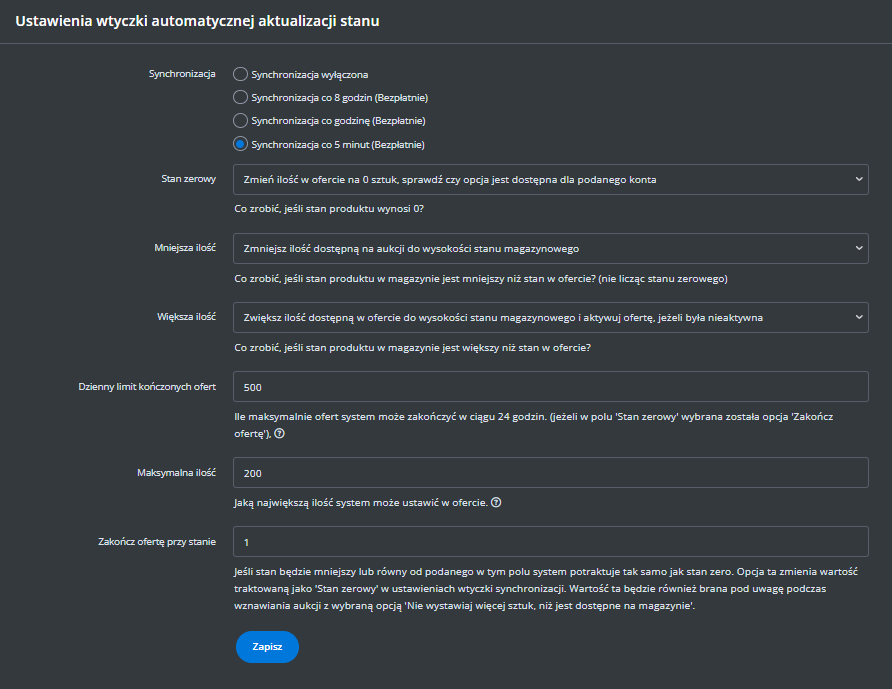The width and height of the screenshot is (892, 689).
Task: Click the 'Zakończ ofertę przy stanie' label
Action: 155,541
